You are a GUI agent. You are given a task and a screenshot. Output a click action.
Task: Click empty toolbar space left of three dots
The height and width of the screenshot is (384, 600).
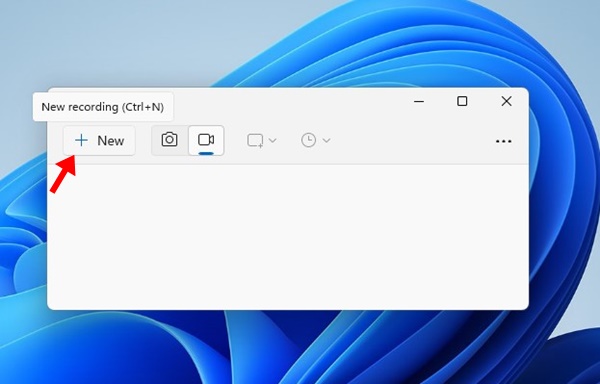413,141
